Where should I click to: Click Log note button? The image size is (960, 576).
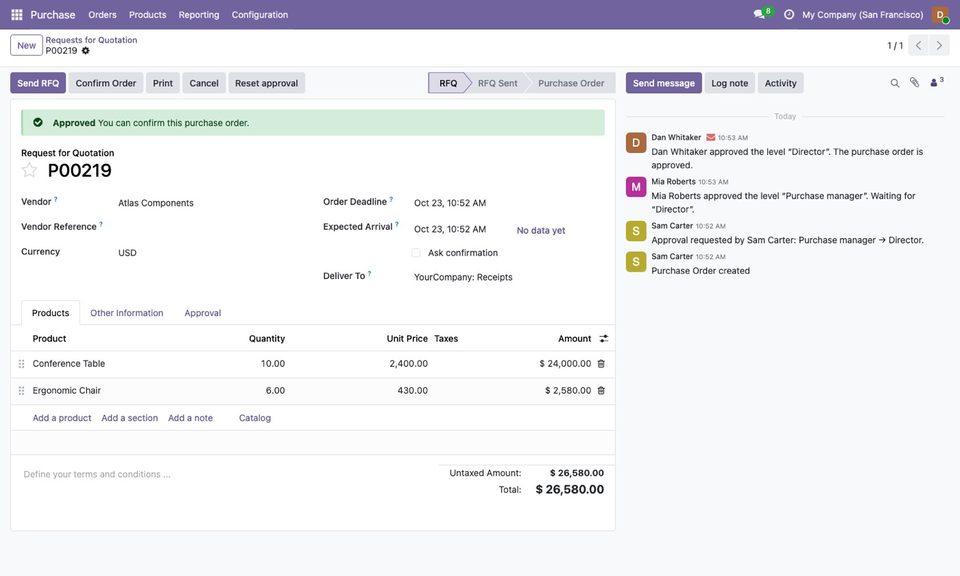(730, 83)
